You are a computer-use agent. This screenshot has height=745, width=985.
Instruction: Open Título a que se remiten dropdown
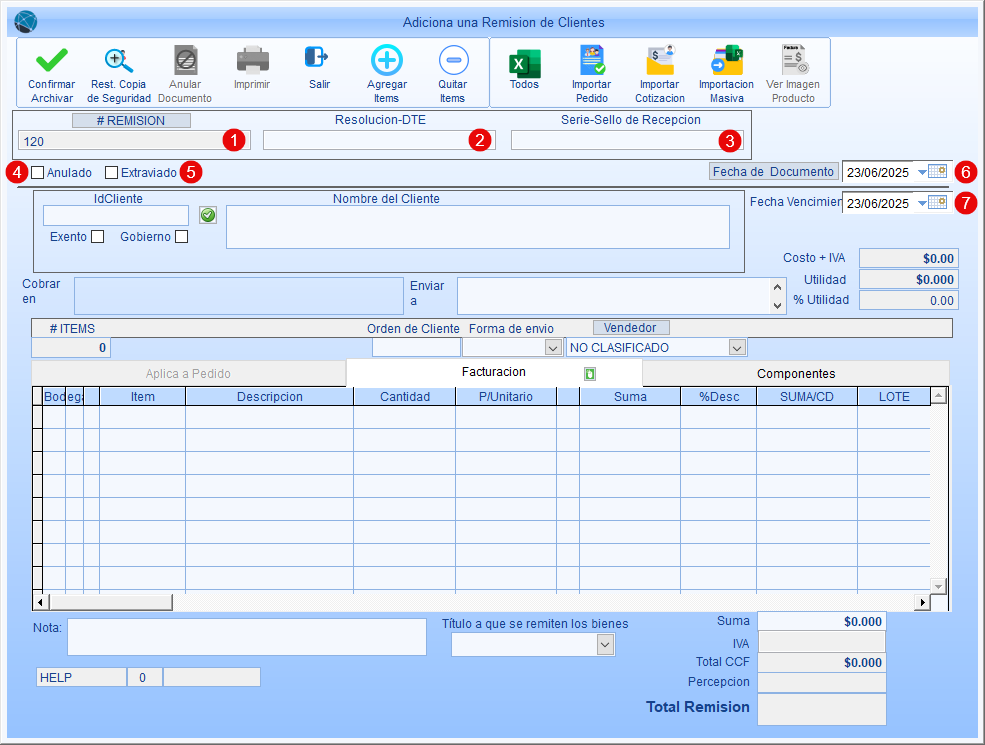604,645
